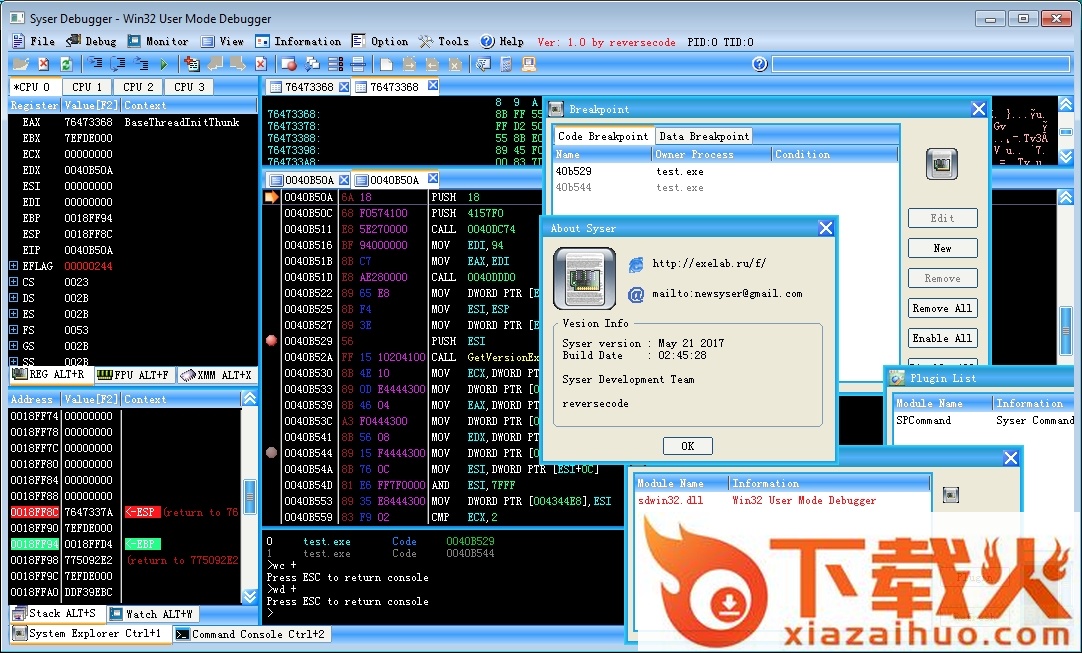Click the Next Bookmark arrow icon
Image resolution: width=1082 pixels, height=653 pixels.
(238, 64)
